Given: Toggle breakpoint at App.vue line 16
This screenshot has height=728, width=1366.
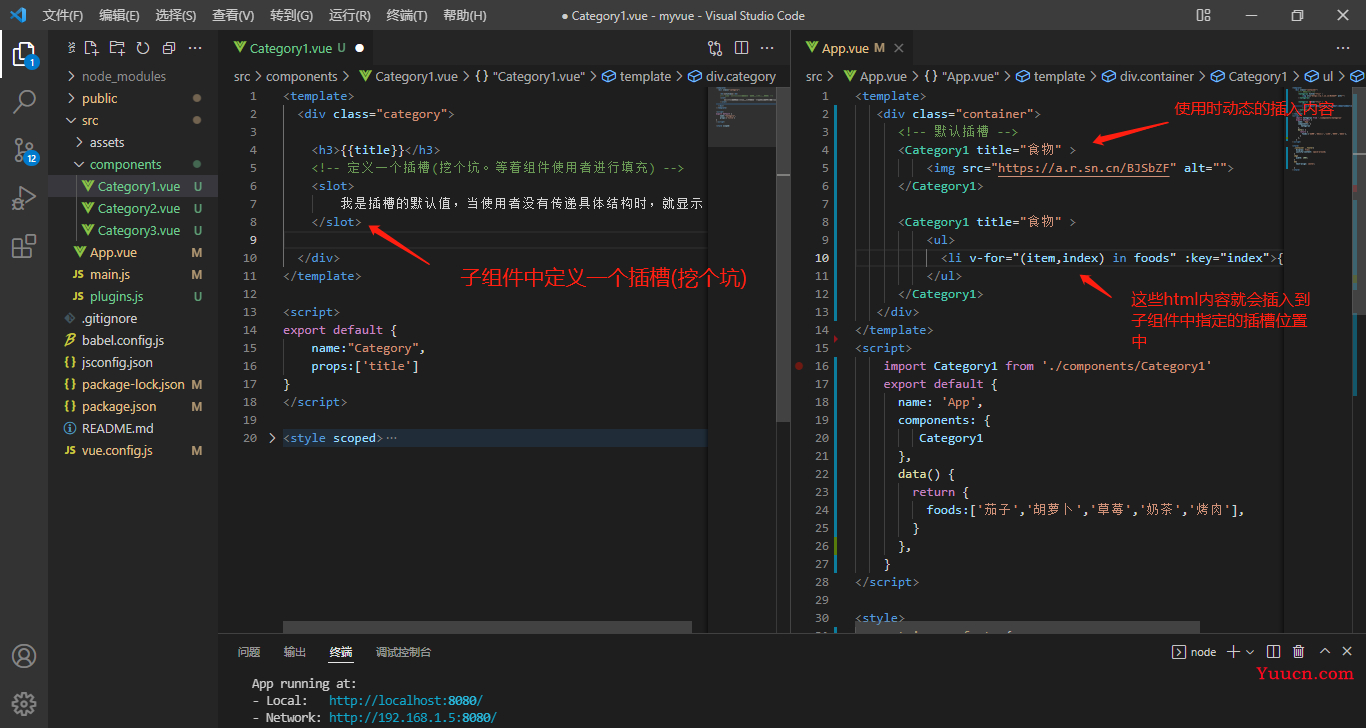Looking at the screenshot, I should point(798,366).
